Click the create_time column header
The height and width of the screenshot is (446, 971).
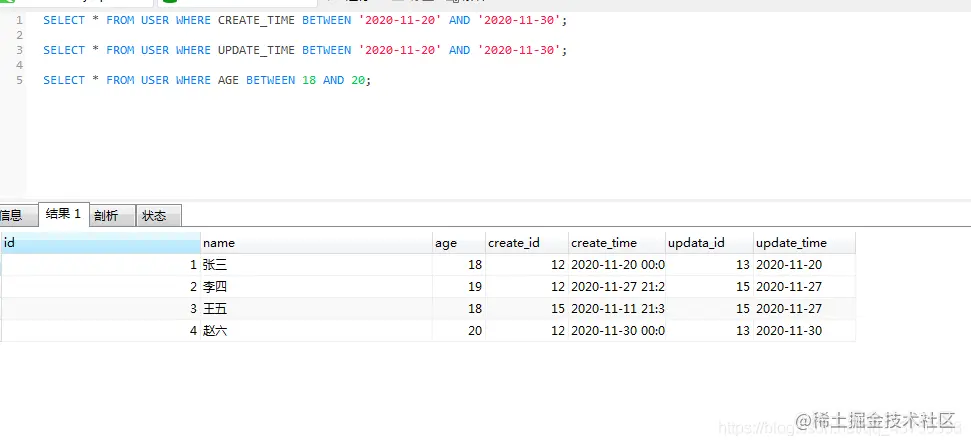coord(617,243)
